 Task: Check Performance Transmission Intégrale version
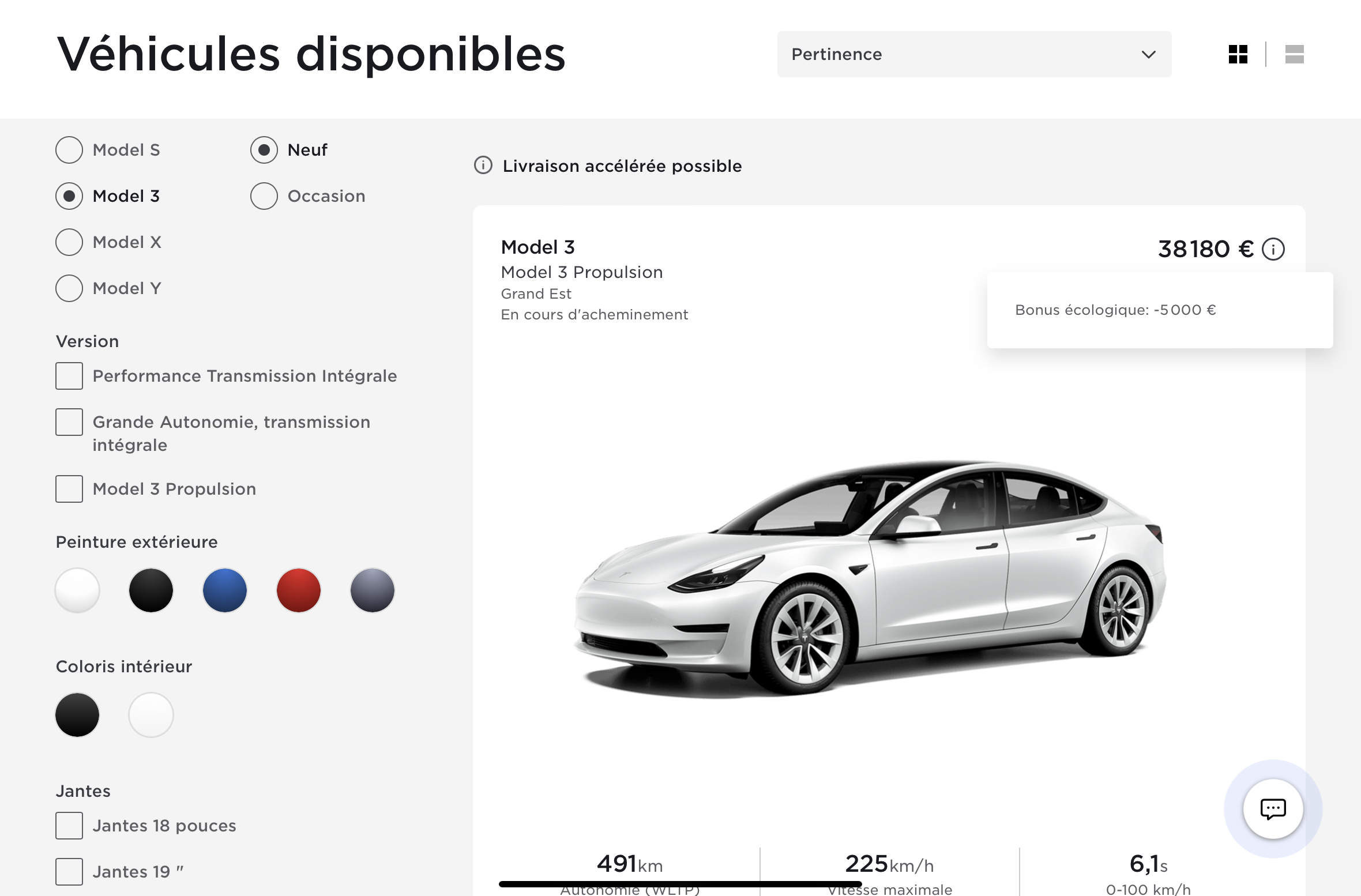coord(69,376)
